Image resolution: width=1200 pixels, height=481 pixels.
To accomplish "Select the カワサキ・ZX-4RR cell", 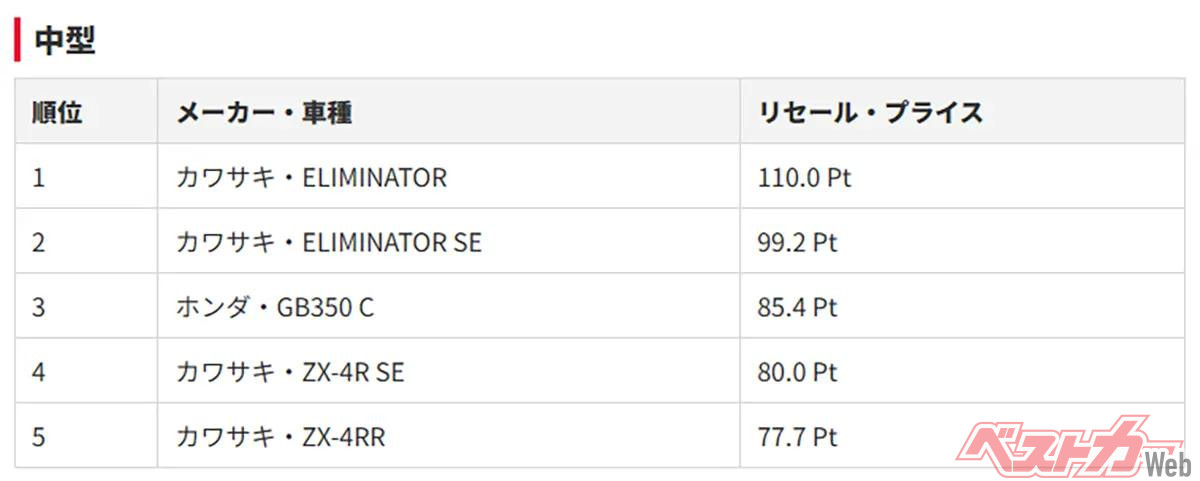I will 281,436.
